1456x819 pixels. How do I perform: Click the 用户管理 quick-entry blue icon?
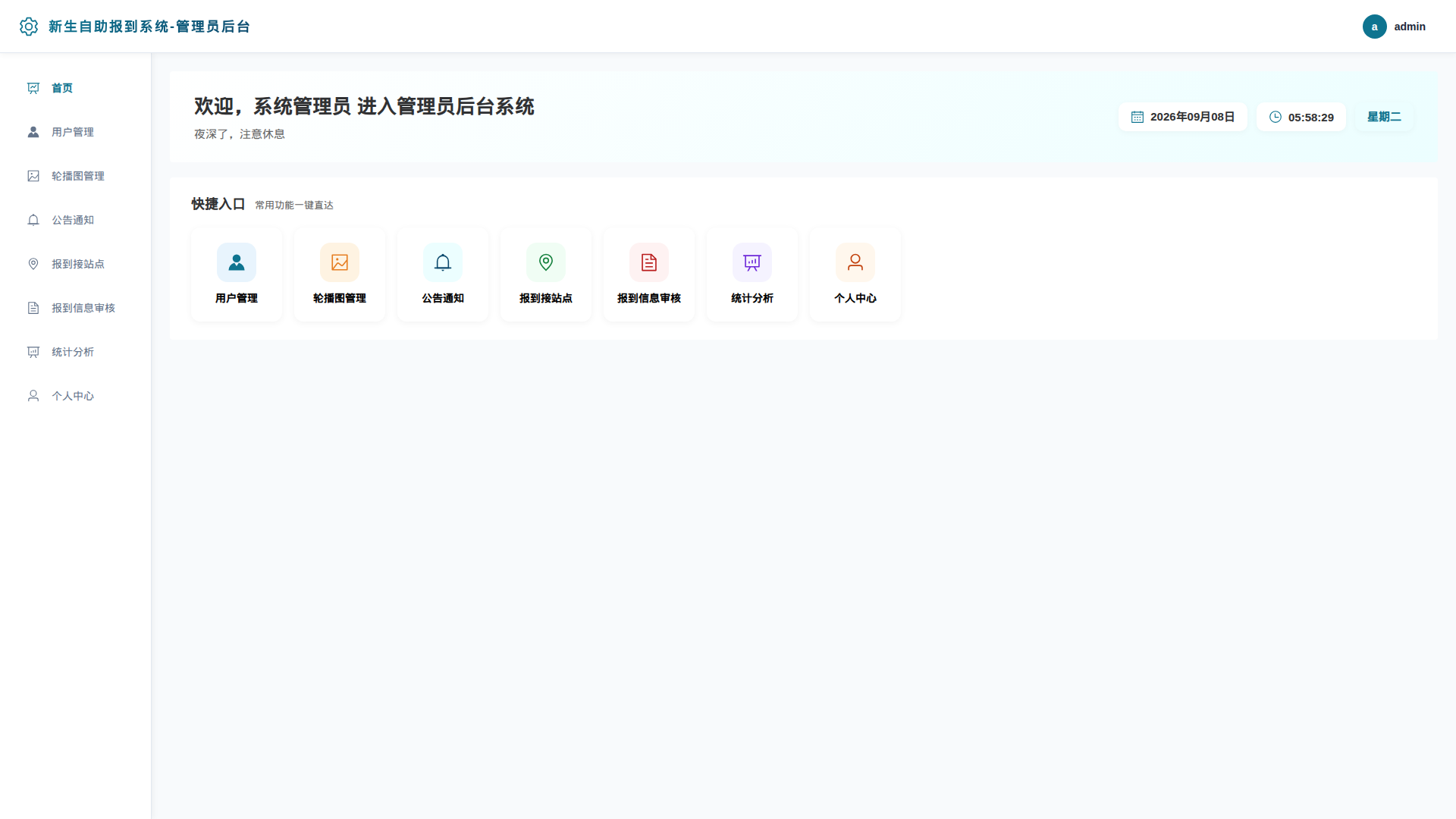(237, 262)
